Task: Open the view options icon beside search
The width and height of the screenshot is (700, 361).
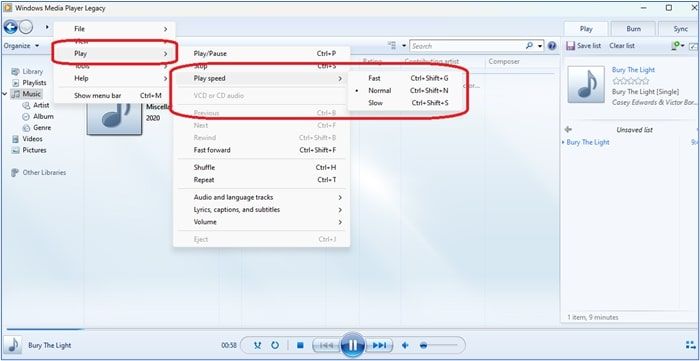Action: pyautogui.click(x=392, y=46)
